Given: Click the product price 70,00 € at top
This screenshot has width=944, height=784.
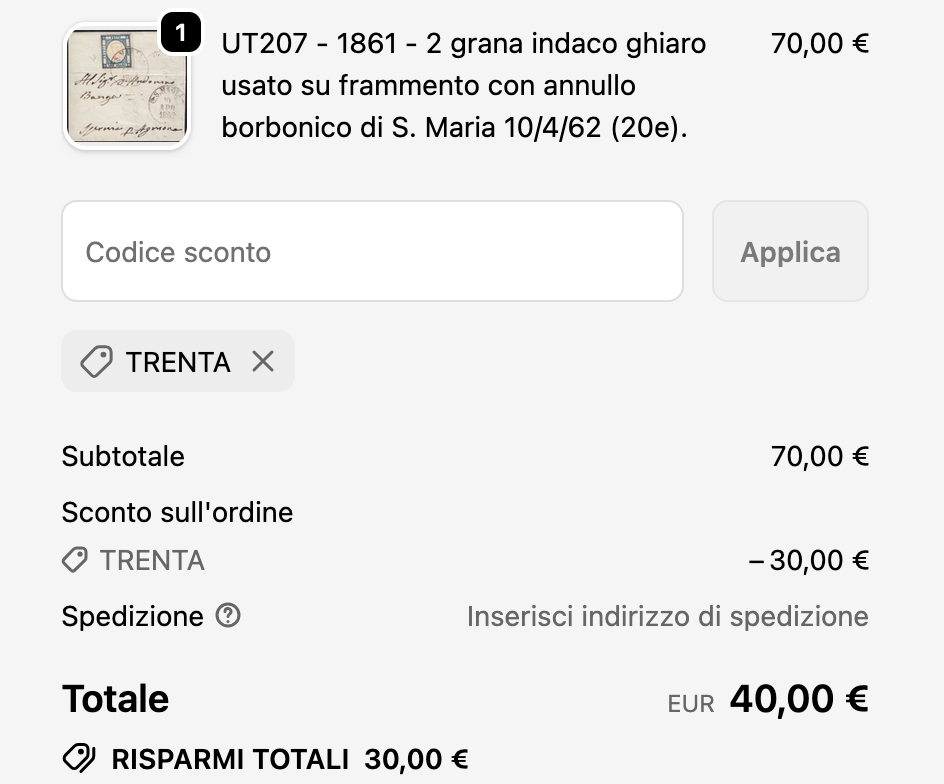Looking at the screenshot, I should 819,44.
